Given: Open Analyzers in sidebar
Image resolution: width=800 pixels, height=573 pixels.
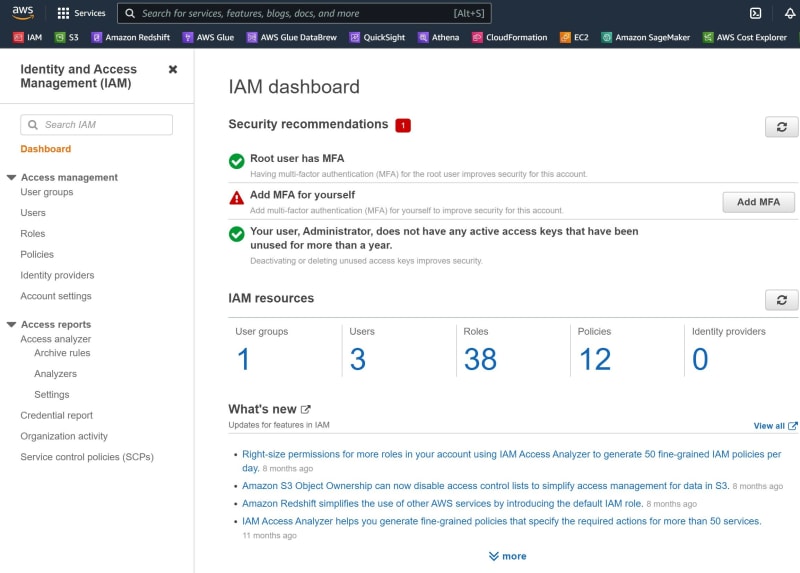Looking at the screenshot, I should pos(56,374).
